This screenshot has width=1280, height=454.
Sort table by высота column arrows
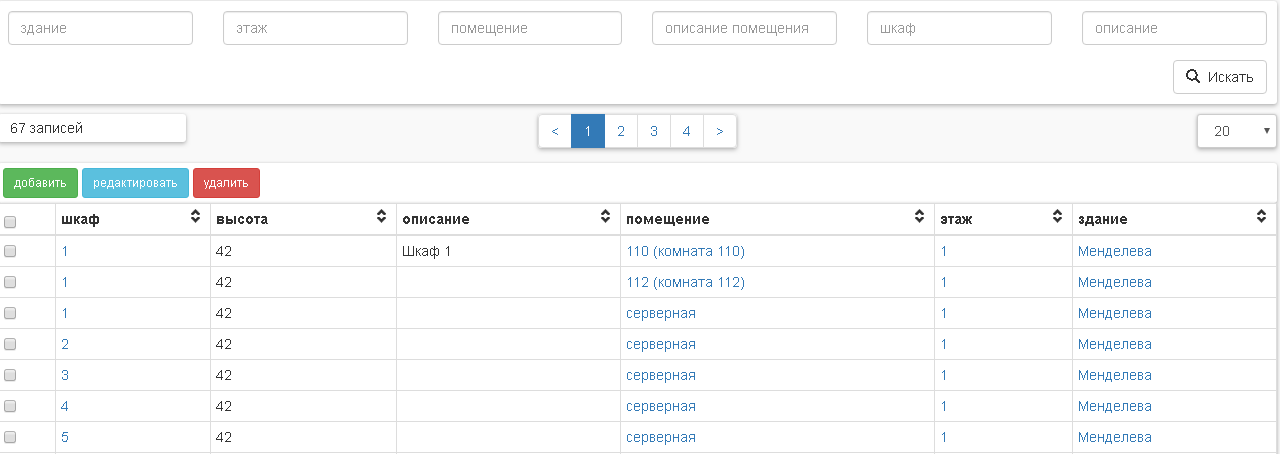click(x=381, y=217)
